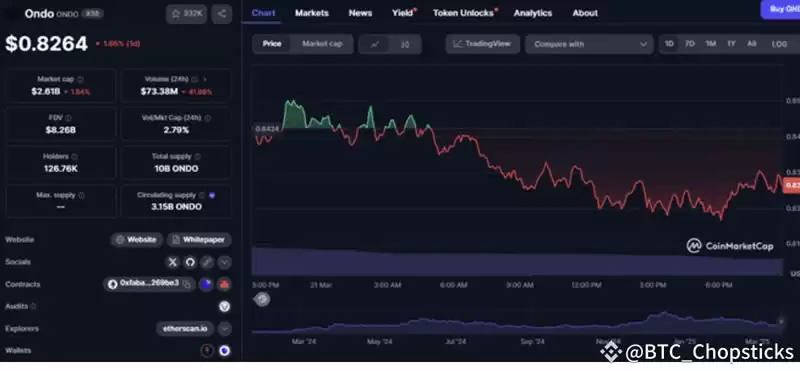Open the Whitepaper link
Viewport: 800px width, 371px height.
coord(199,240)
